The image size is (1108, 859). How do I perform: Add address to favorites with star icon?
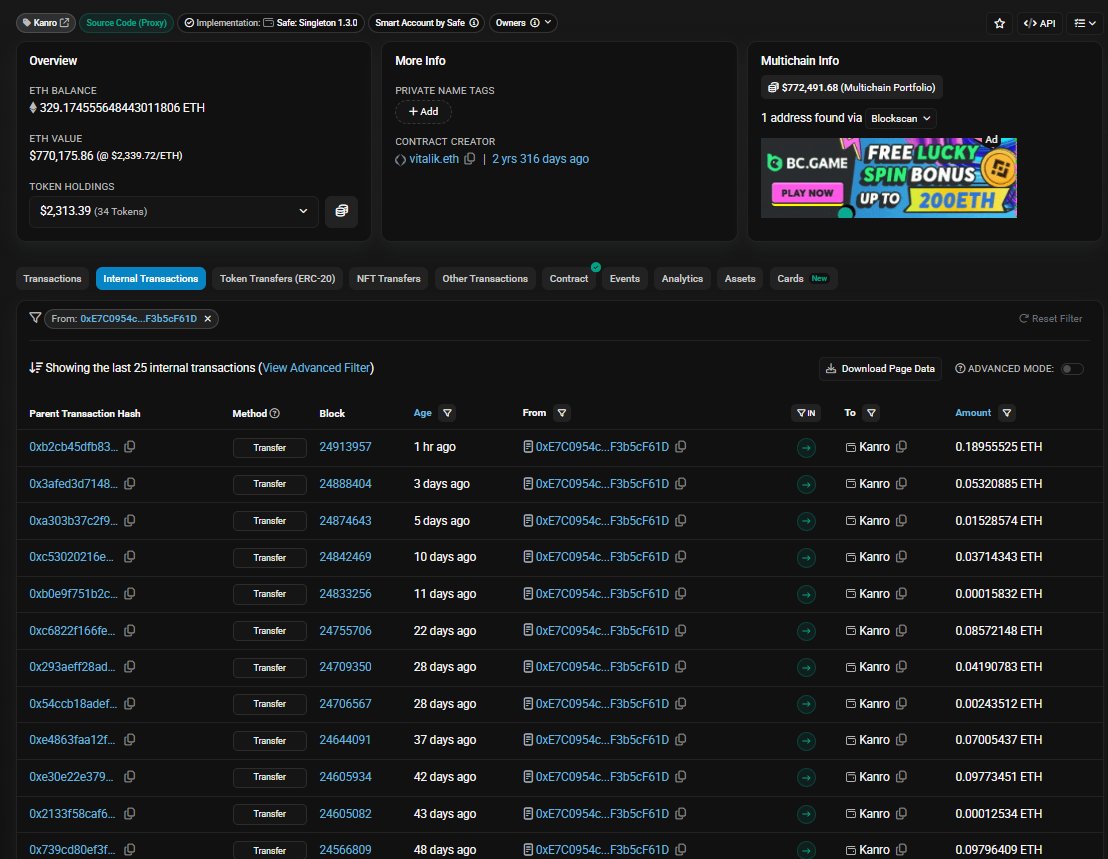pos(999,23)
